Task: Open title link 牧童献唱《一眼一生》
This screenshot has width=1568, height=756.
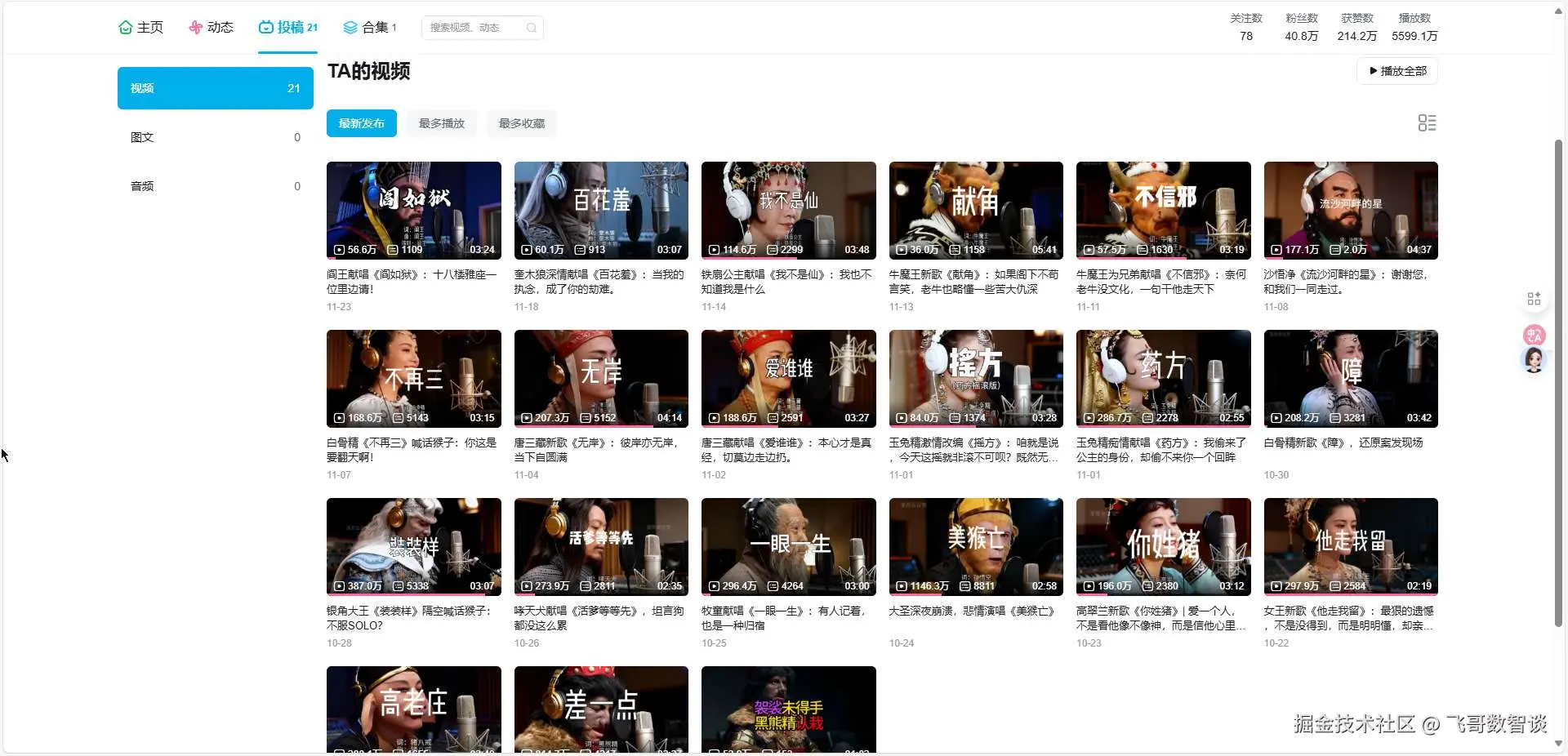Action: tap(784, 618)
